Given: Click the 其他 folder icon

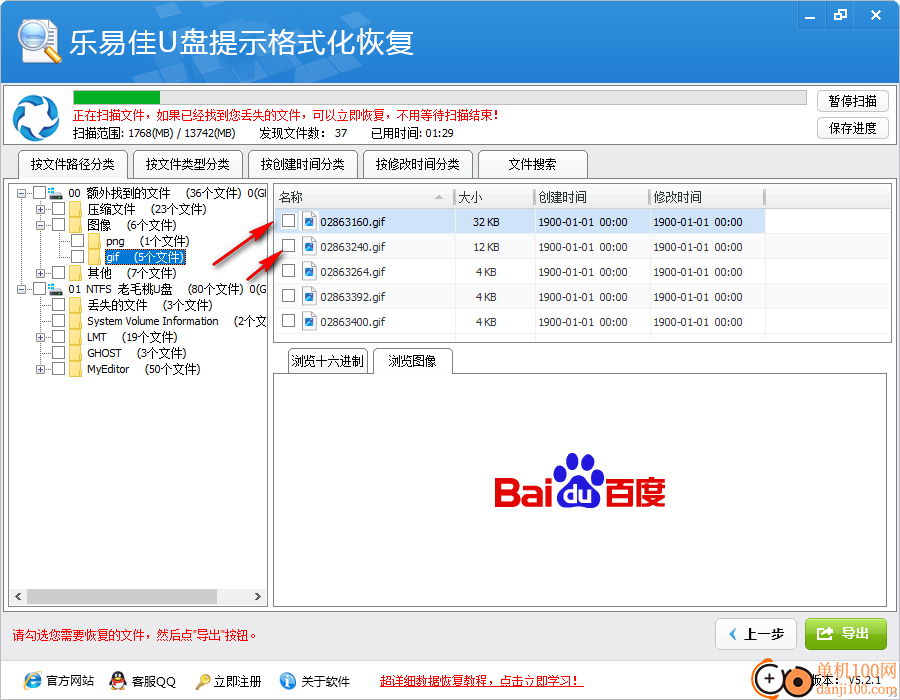Looking at the screenshot, I should [x=75, y=273].
